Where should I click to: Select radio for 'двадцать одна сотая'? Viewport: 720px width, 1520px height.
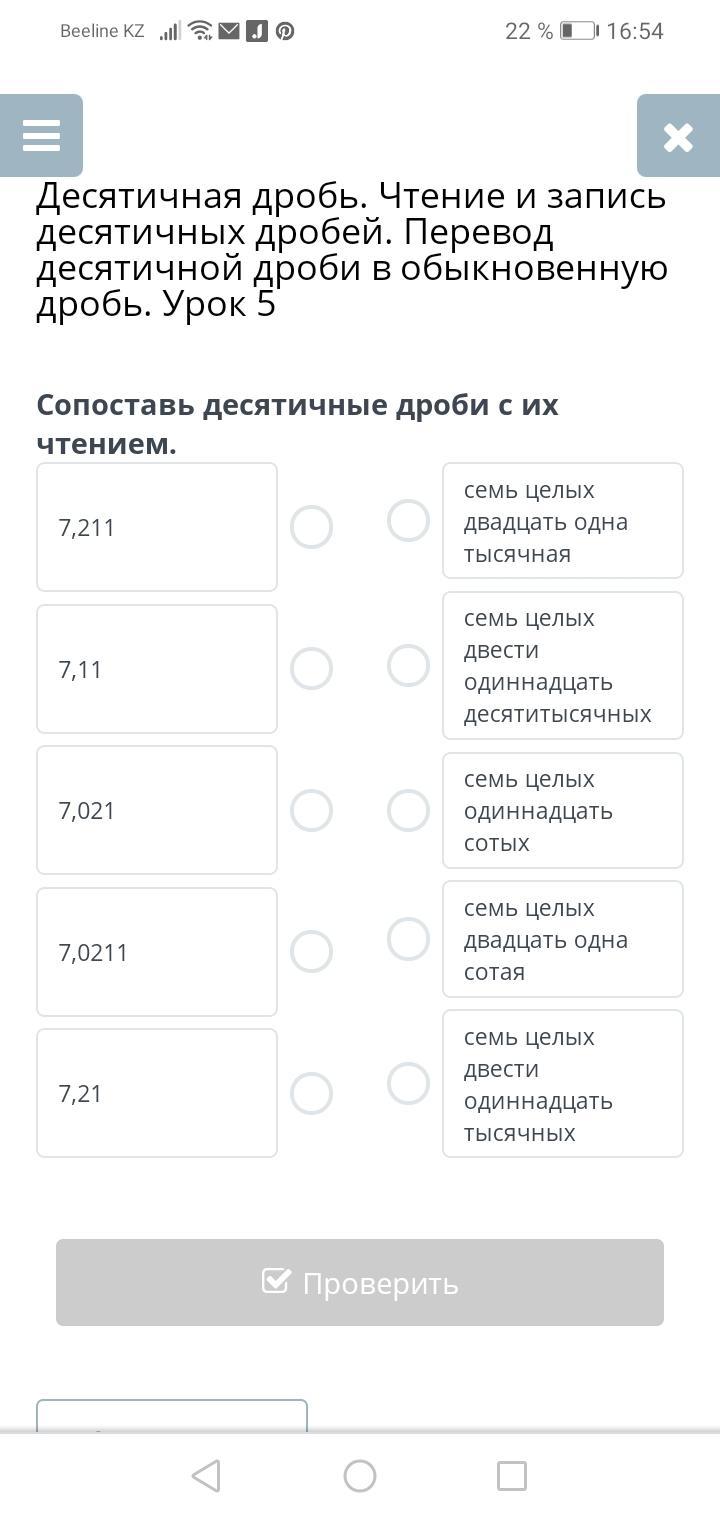click(408, 939)
